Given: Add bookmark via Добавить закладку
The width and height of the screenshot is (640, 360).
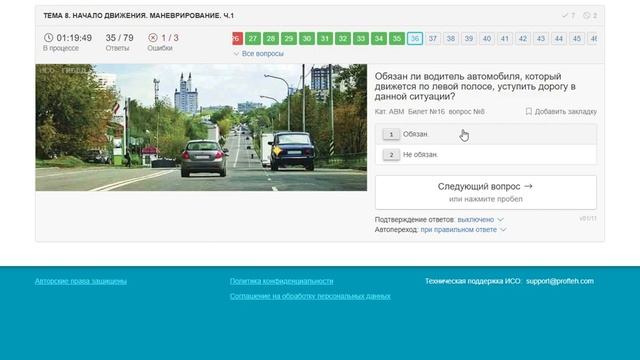Looking at the screenshot, I should (561, 111).
